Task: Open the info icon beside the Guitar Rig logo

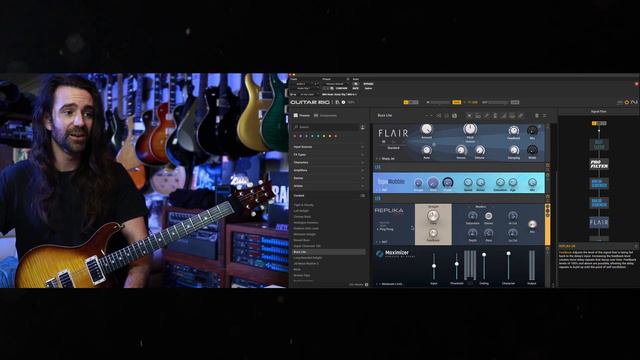Action: 343,102
